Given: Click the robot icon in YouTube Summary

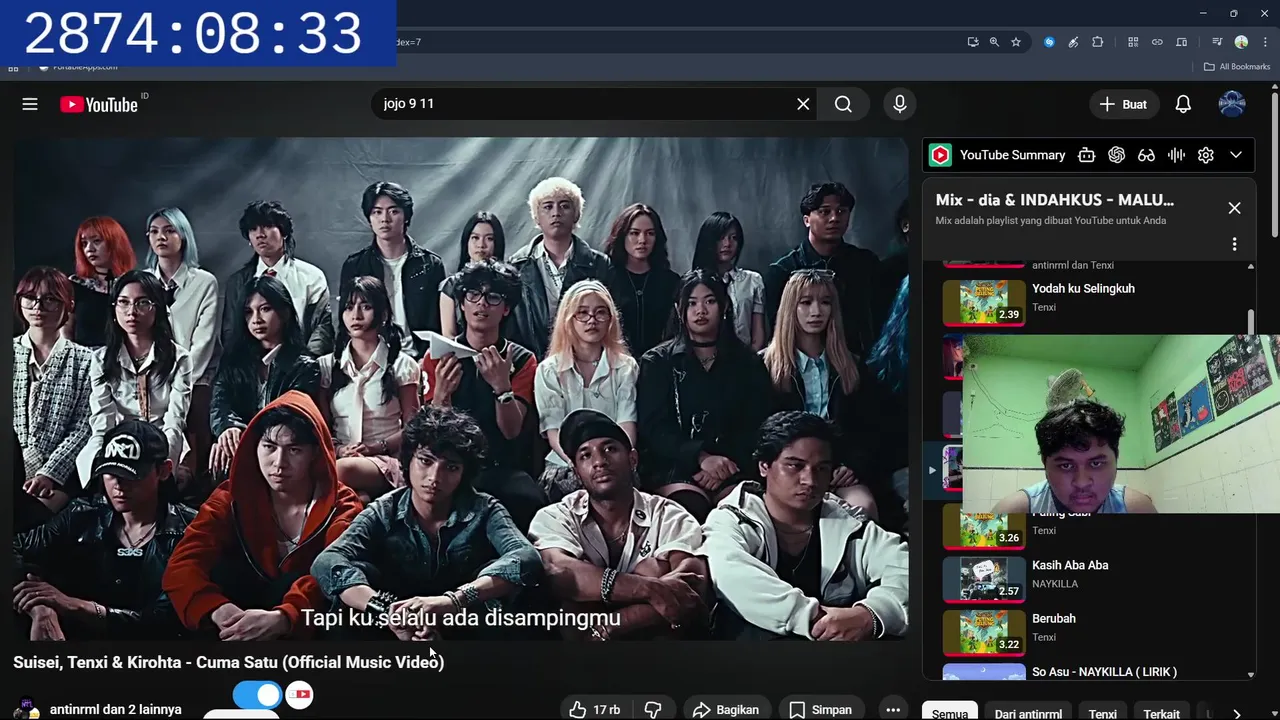Looking at the screenshot, I should [1086, 155].
